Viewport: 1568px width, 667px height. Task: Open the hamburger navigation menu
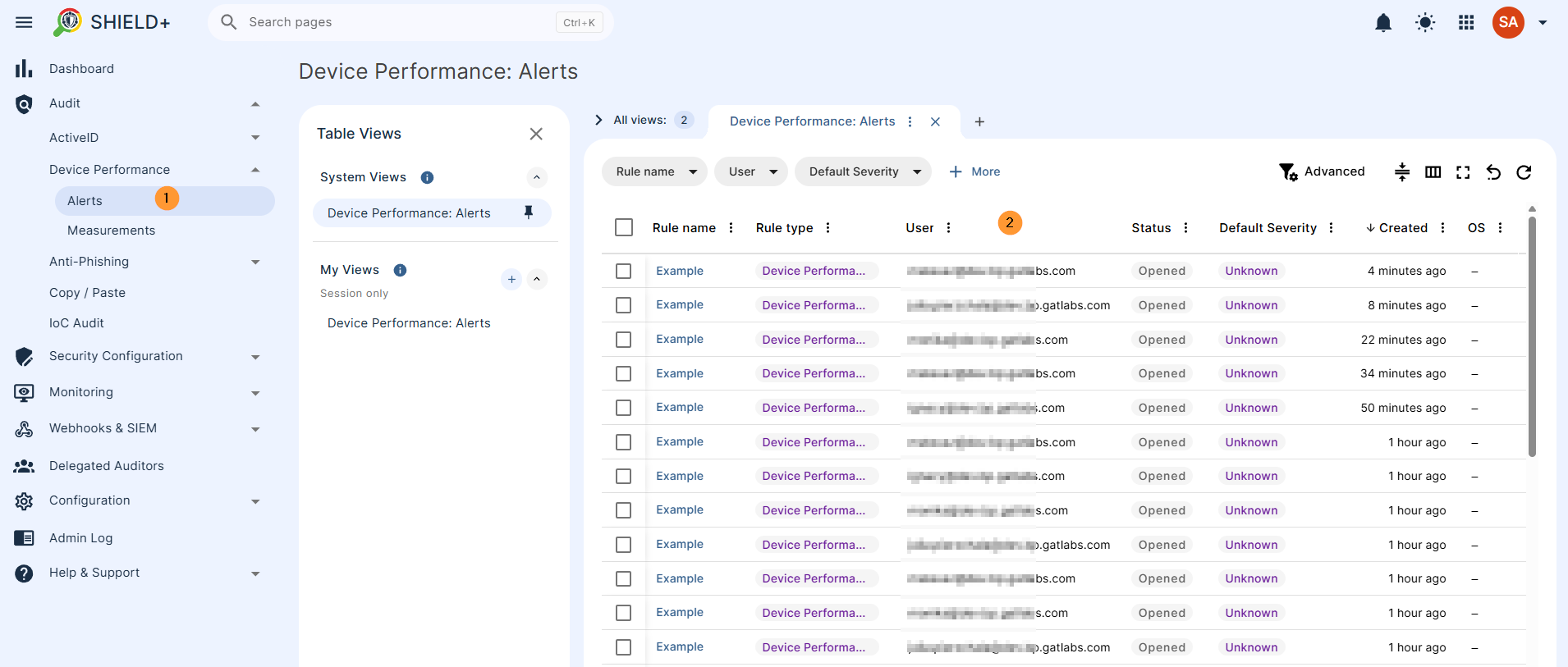click(x=24, y=22)
